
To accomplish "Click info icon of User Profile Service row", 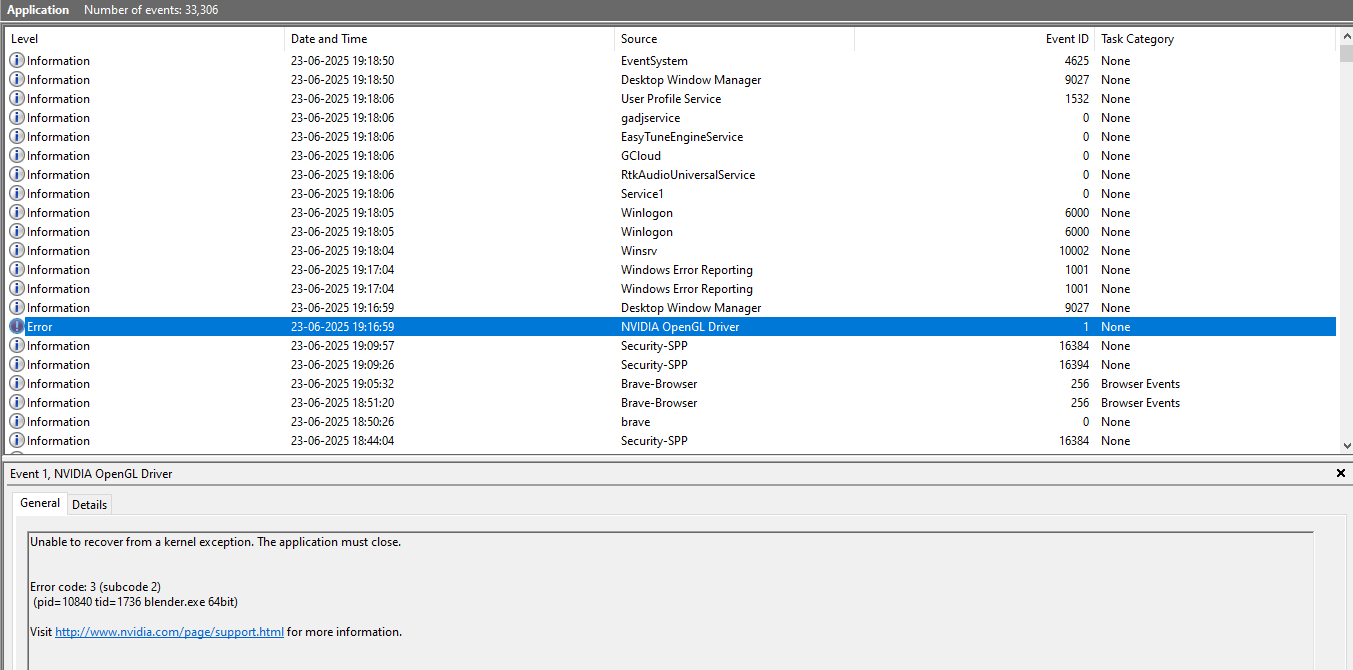I will tap(17, 99).
